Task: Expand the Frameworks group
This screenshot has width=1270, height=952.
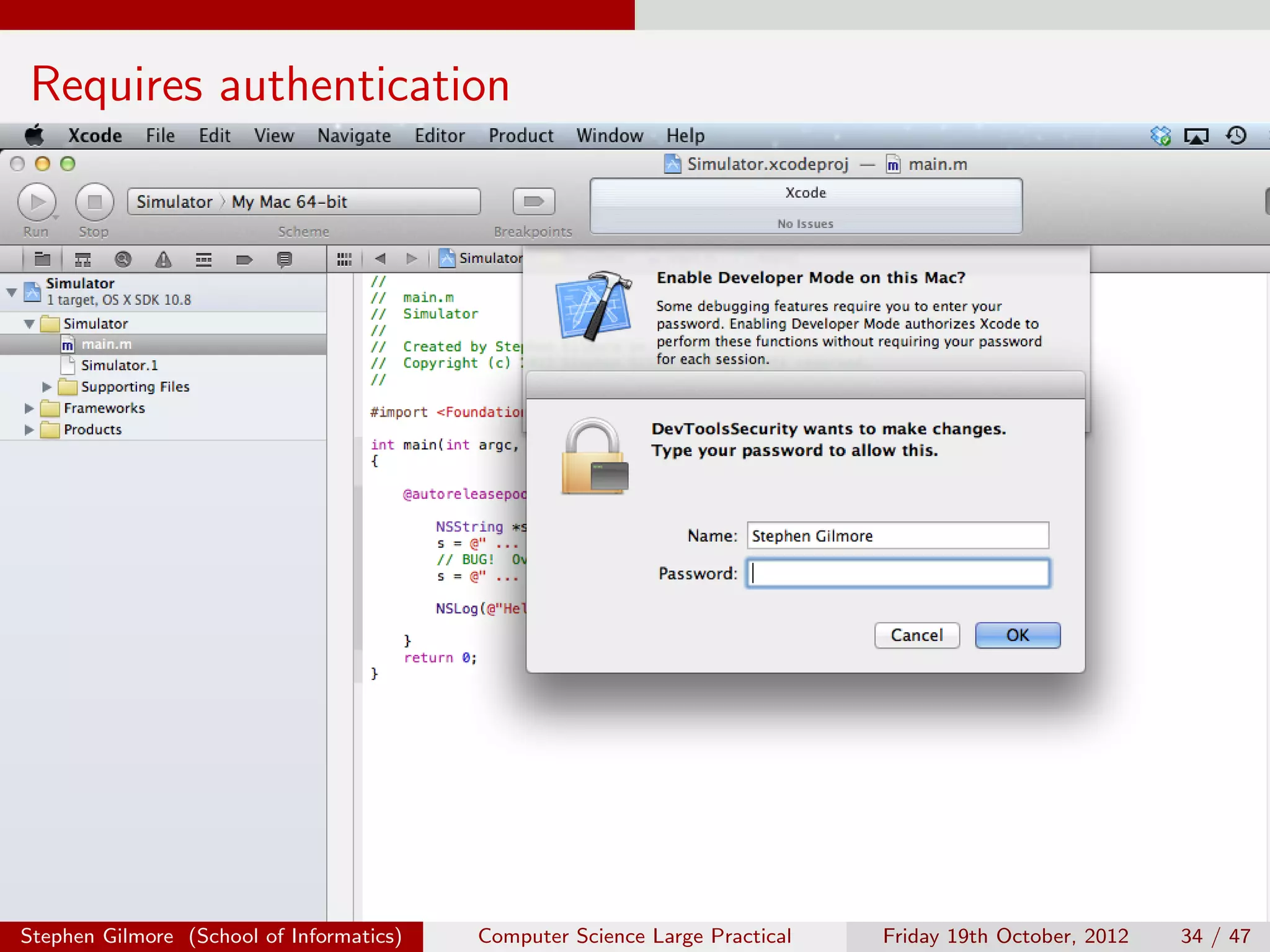Action: coord(29,408)
